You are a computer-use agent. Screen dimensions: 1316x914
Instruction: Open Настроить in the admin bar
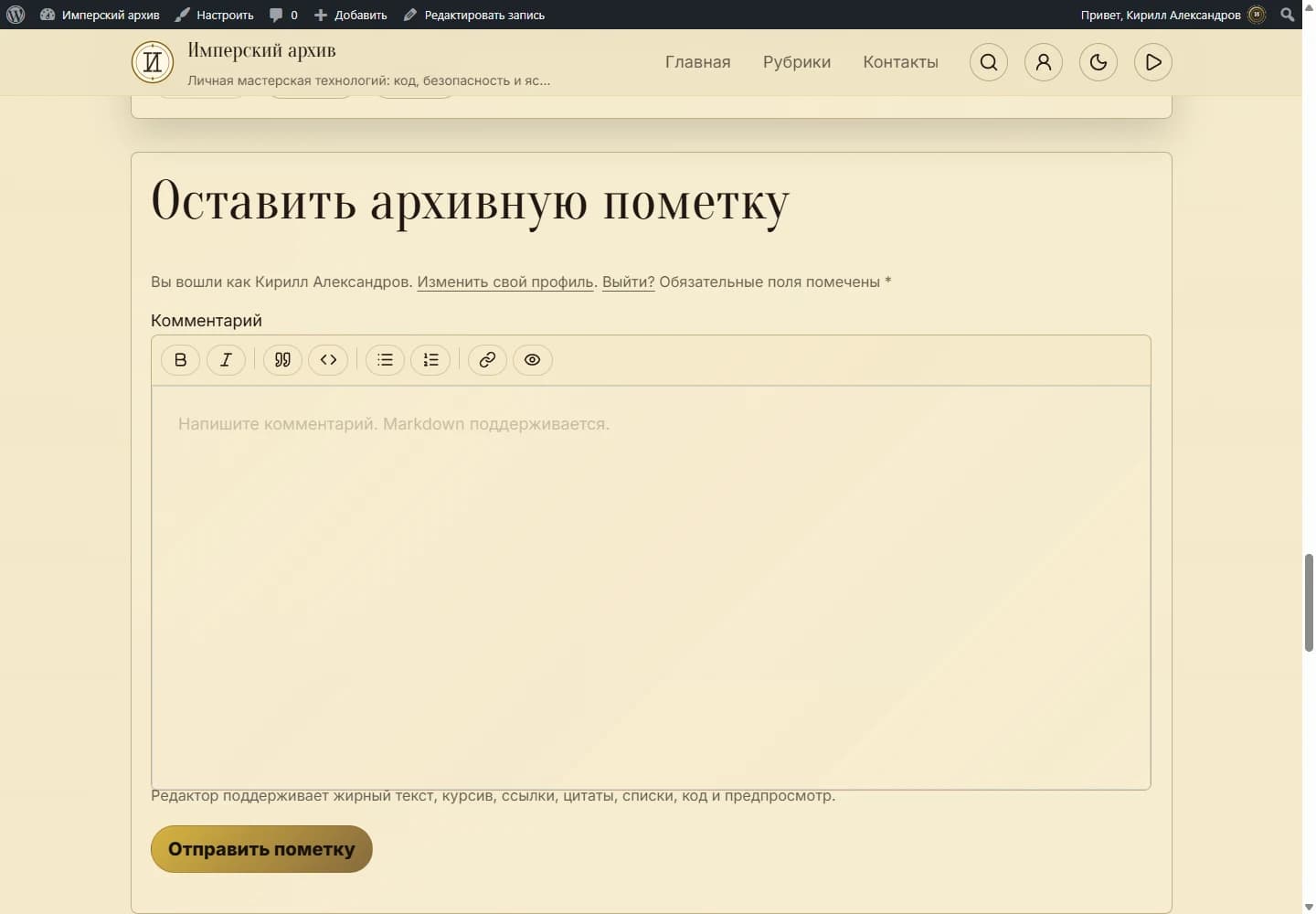point(215,15)
